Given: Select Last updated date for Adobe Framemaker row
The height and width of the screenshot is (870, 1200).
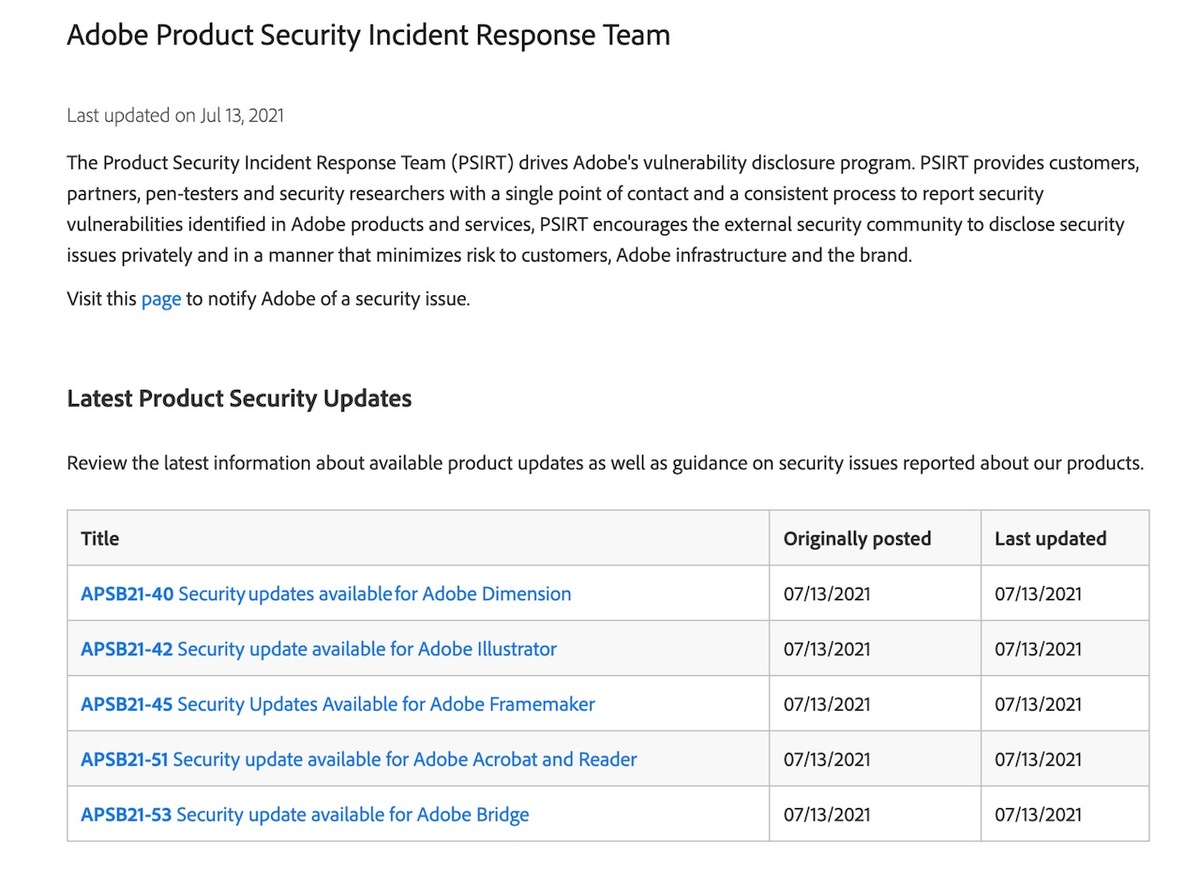Looking at the screenshot, I should coord(1038,704).
